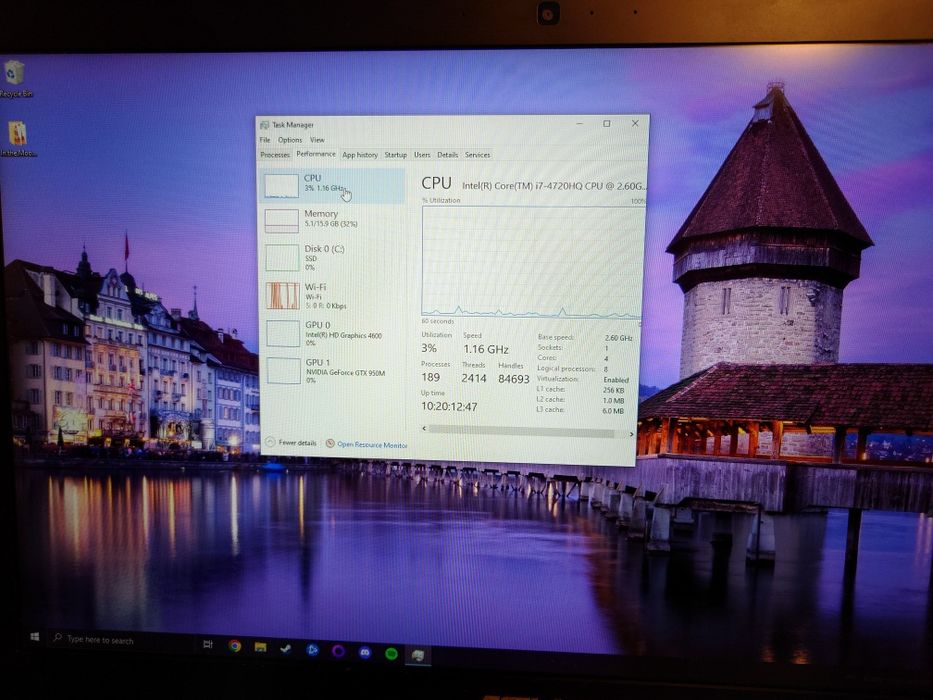The width and height of the screenshot is (933, 700).
Task: Click the Task Manager title bar icon
Action: pyautogui.click(x=264, y=125)
